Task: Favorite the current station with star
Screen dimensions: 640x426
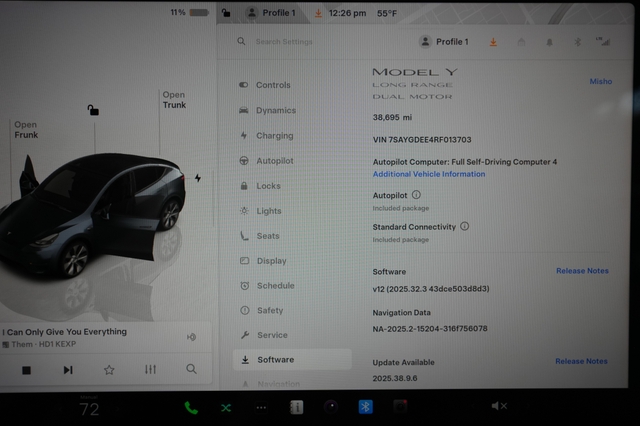Action: (109, 370)
